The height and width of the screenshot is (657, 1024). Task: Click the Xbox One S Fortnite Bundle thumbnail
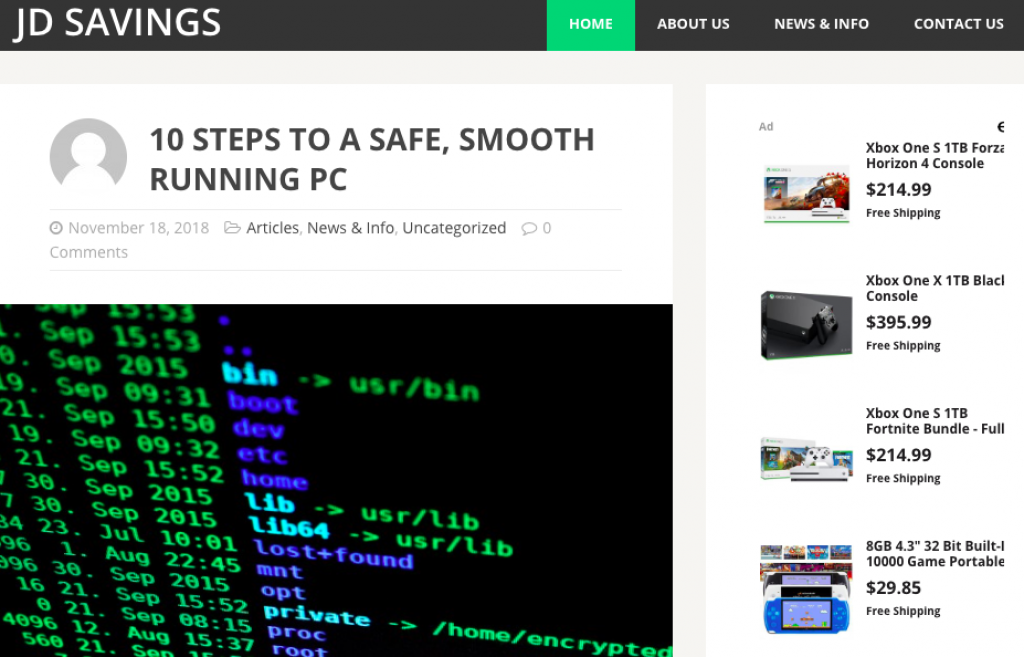807,459
